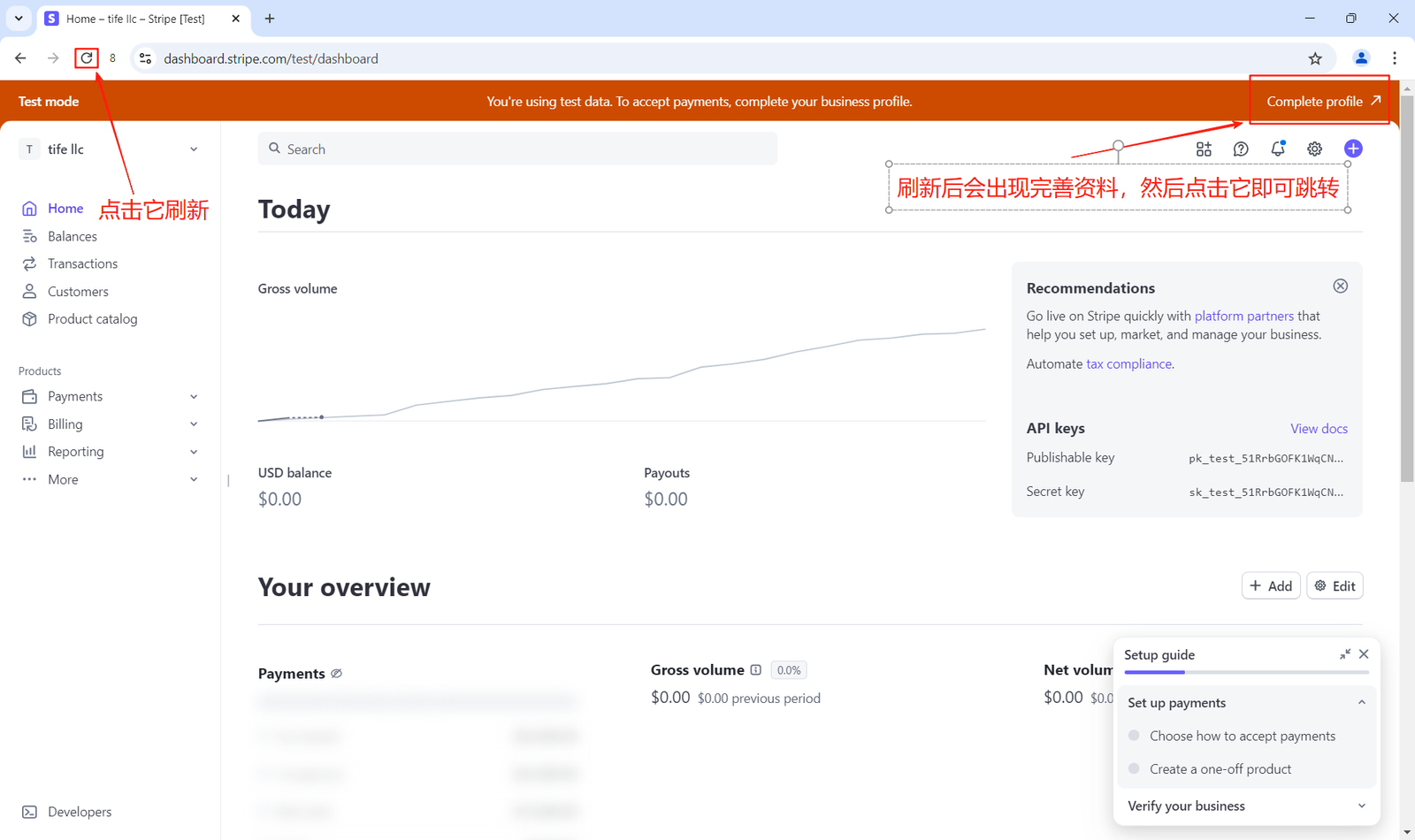This screenshot has height=840, width=1415.
Task: Click inside the Search field
Action: [517, 149]
